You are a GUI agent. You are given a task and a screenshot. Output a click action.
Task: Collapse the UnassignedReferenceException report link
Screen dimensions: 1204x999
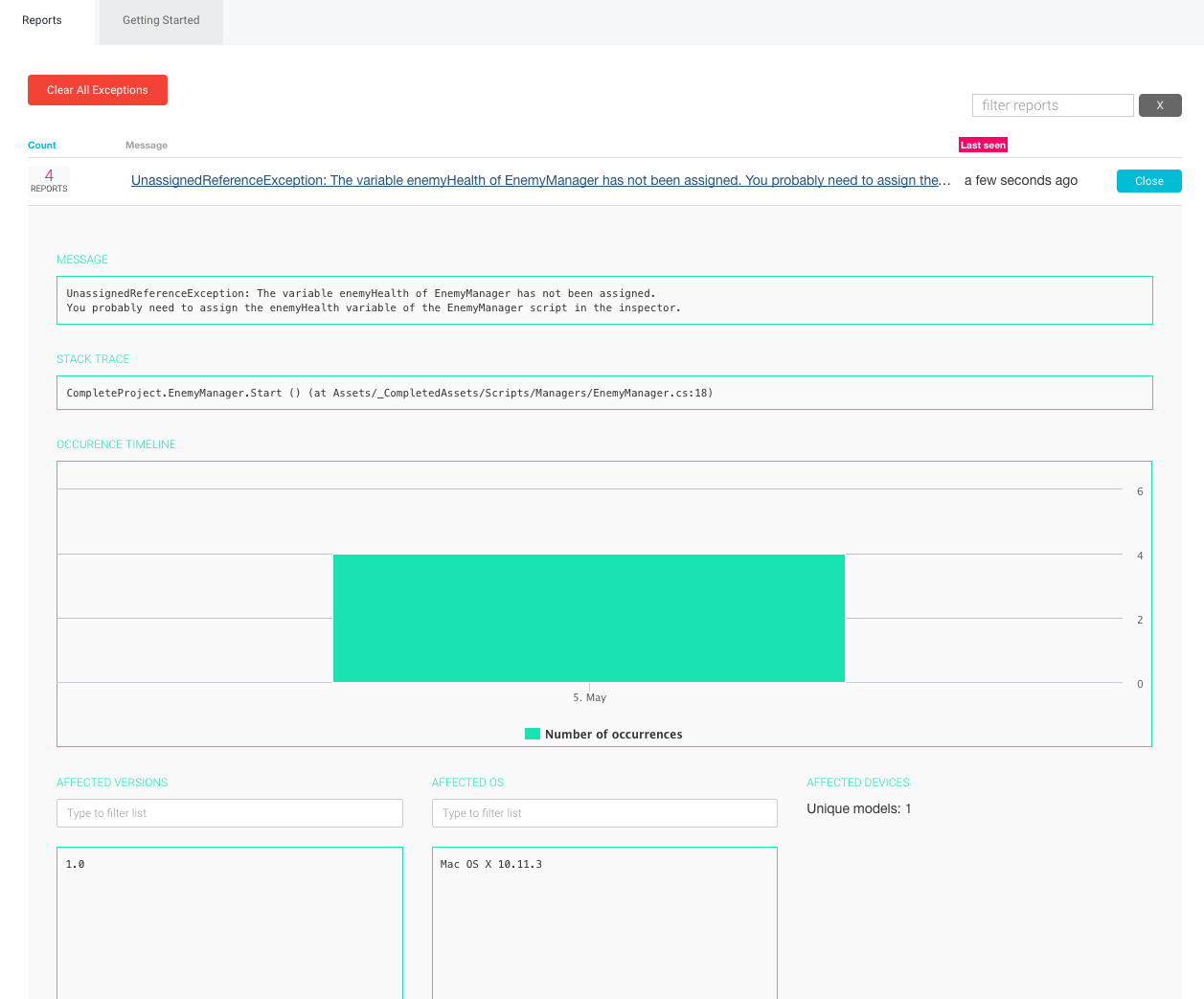(540, 181)
